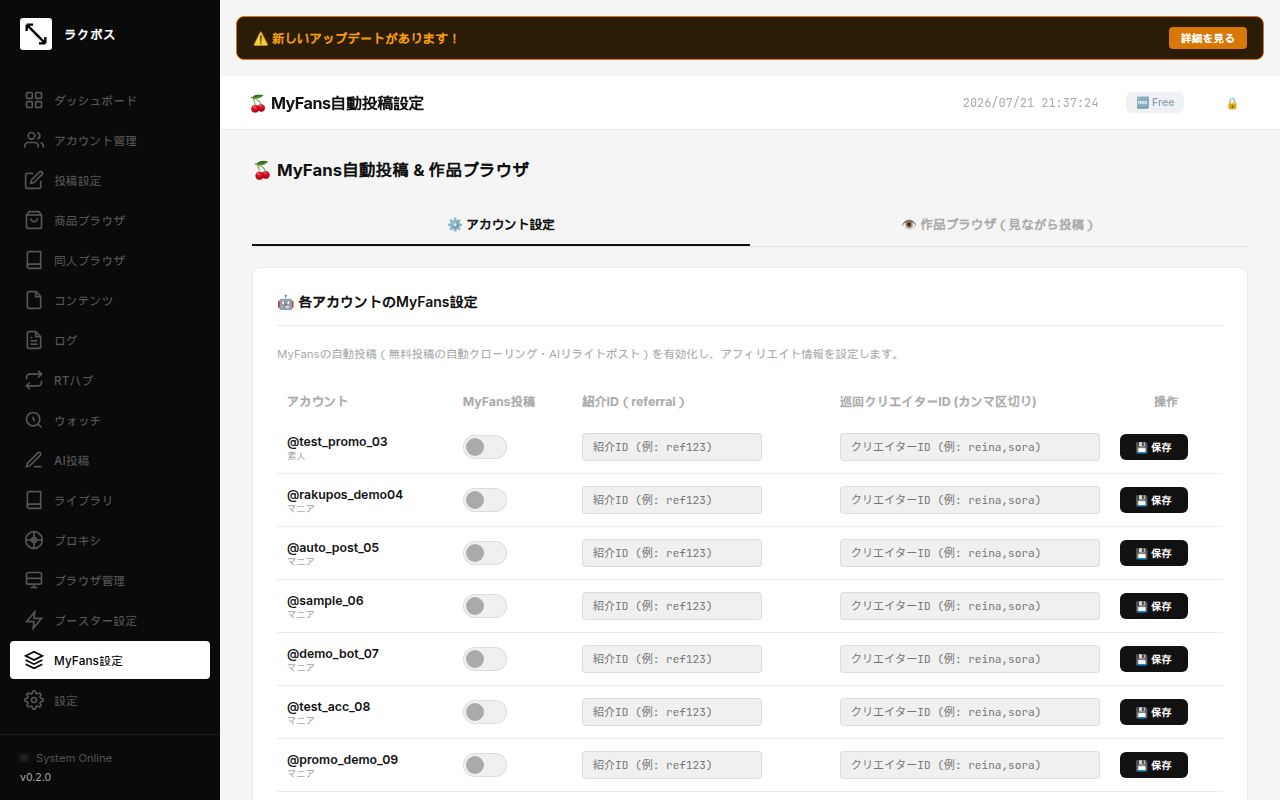This screenshot has width=1280, height=800.
Task: Open 商品ブラウザ in the sidebar
Action: 110,220
